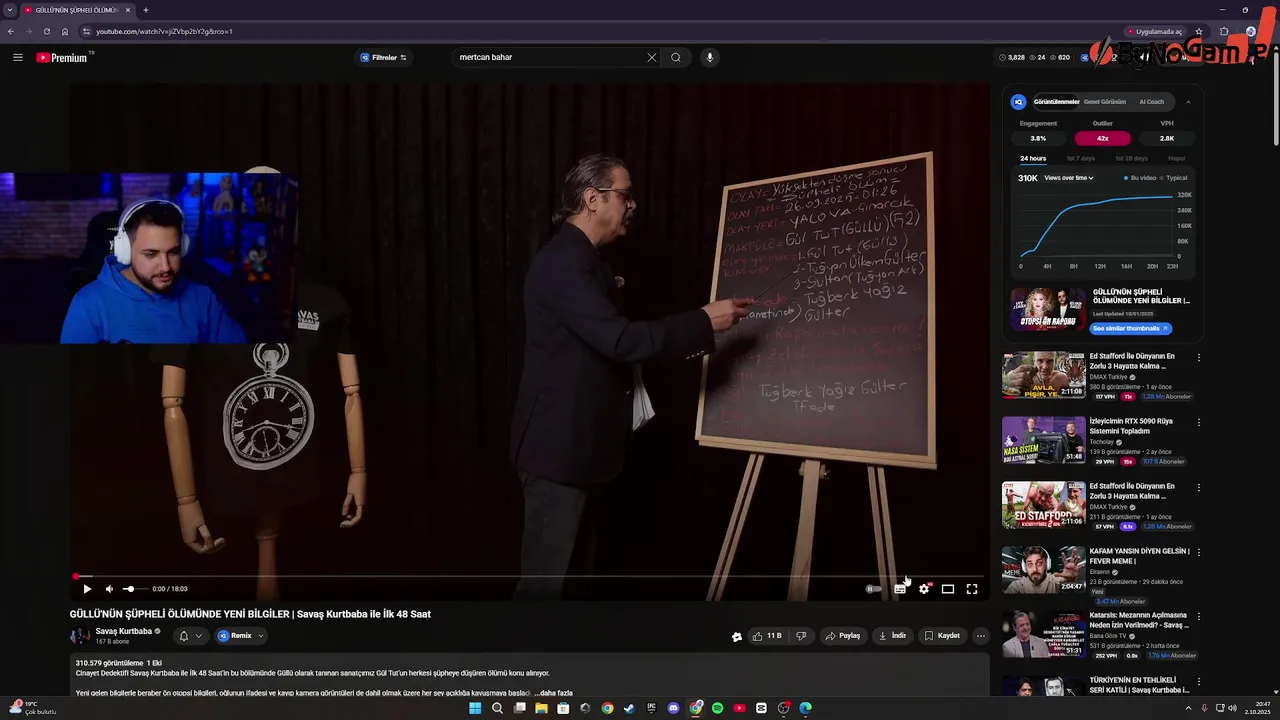Like the video with 11 B likes

coord(767,636)
